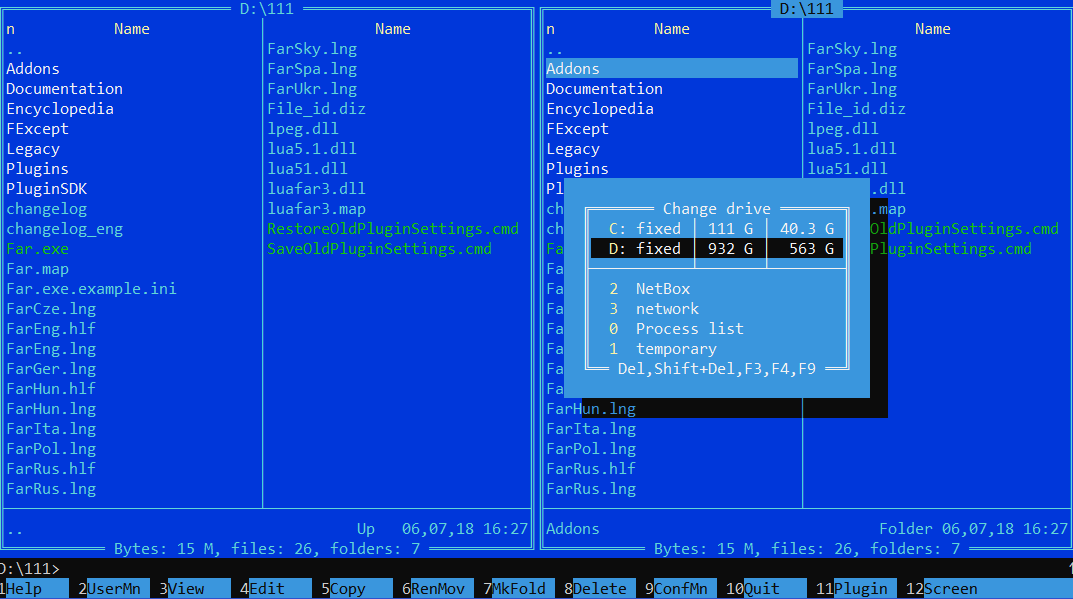Select Documentation folder in right panel
The image size is (1073, 599).
coord(604,89)
